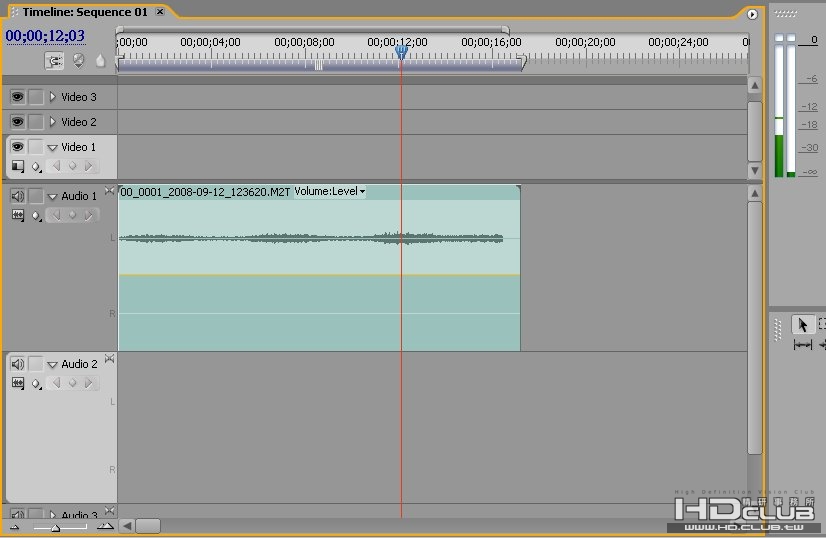Screen dimensions: 826x538
Task: Click Video 1 Set Display Style icon
Action: (x=17, y=167)
